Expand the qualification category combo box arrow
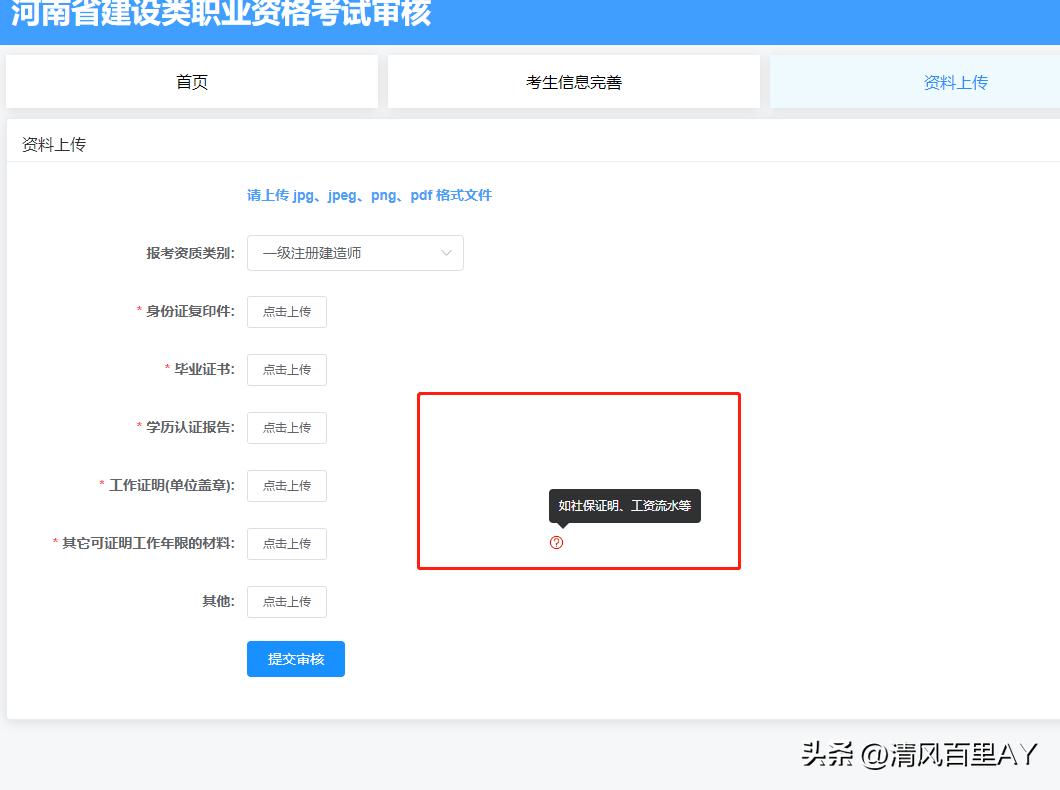Image resolution: width=1060 pixels, height=790 pixels. click(447, 253)
